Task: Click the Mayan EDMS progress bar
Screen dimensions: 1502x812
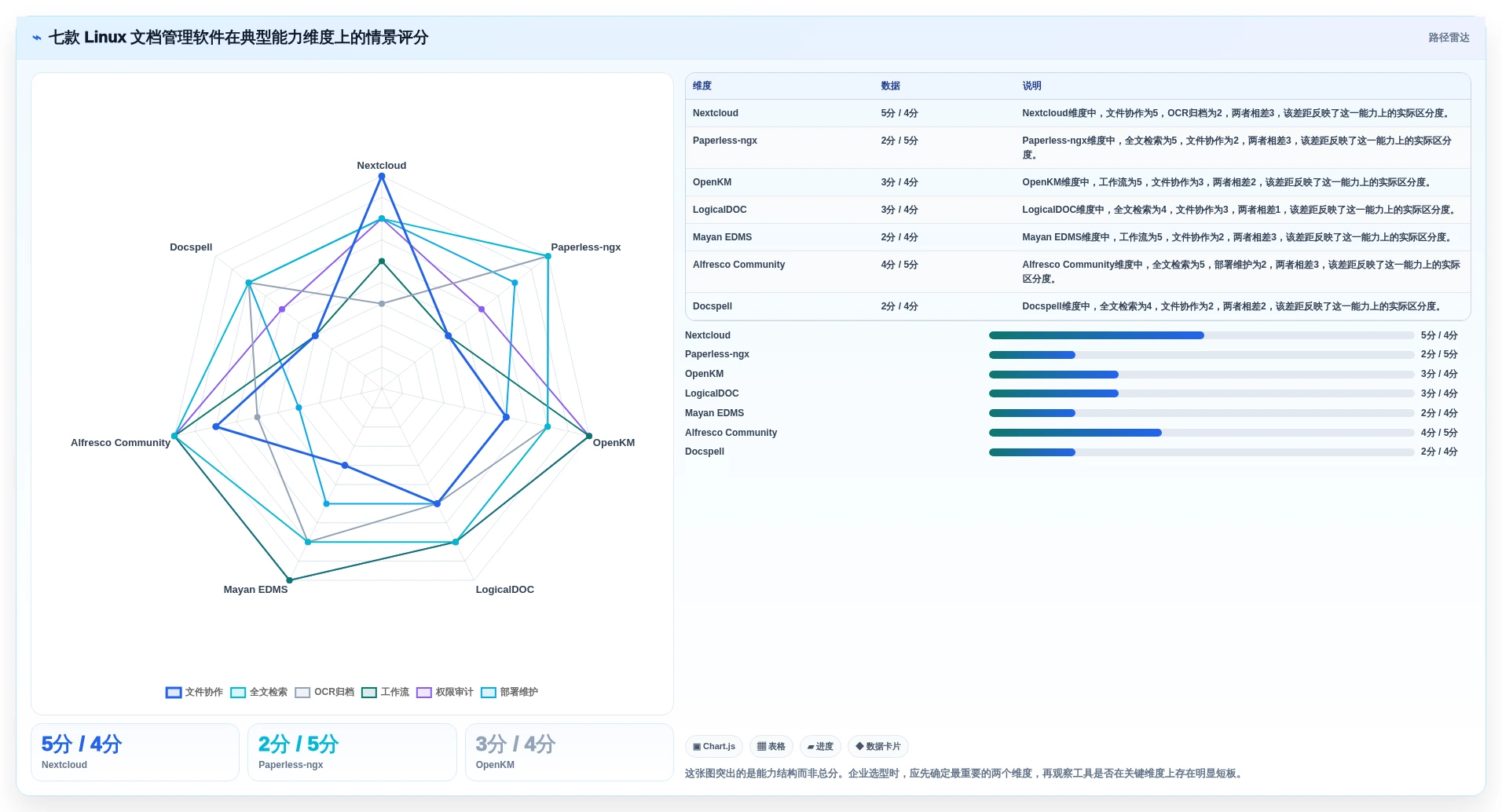Action: click(1201, 413)
